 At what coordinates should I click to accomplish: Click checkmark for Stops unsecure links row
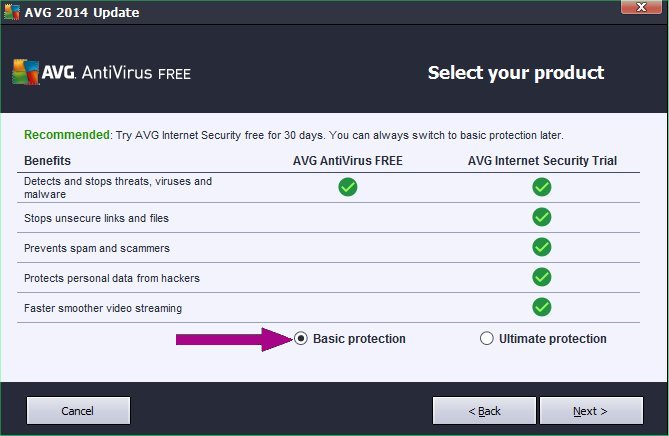542,217
